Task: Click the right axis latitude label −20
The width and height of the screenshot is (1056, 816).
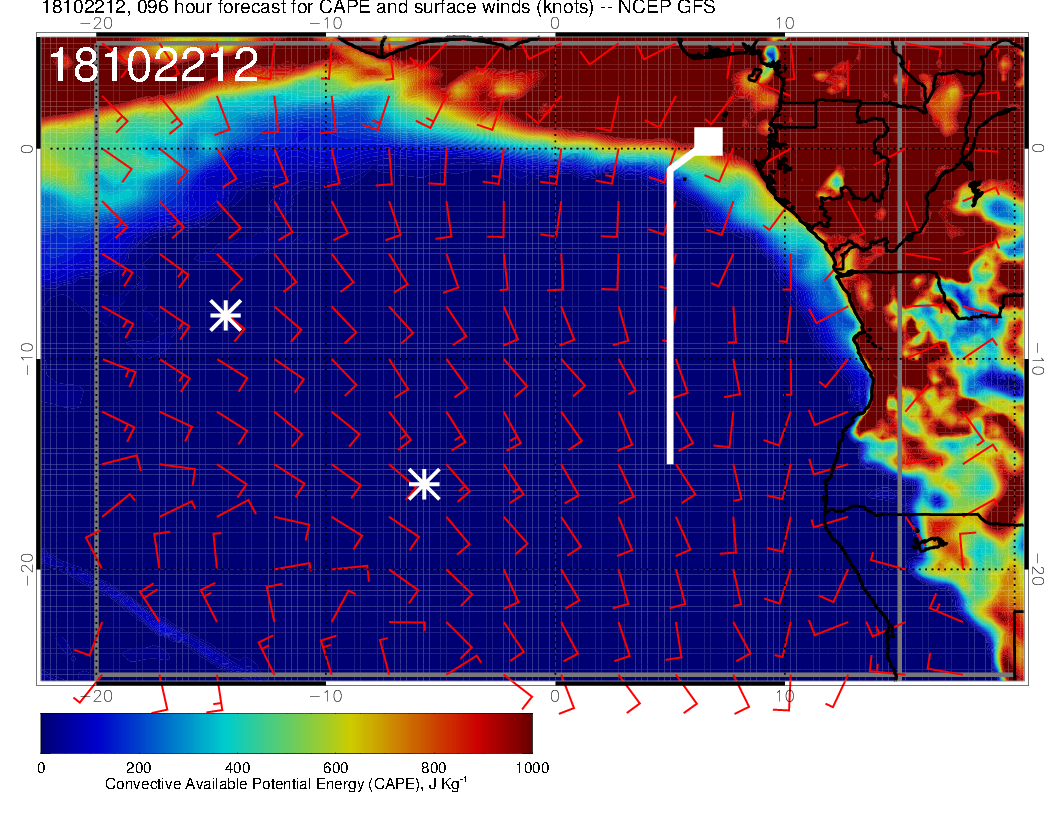Action: pyautogui.click(x=1038, y=569)
